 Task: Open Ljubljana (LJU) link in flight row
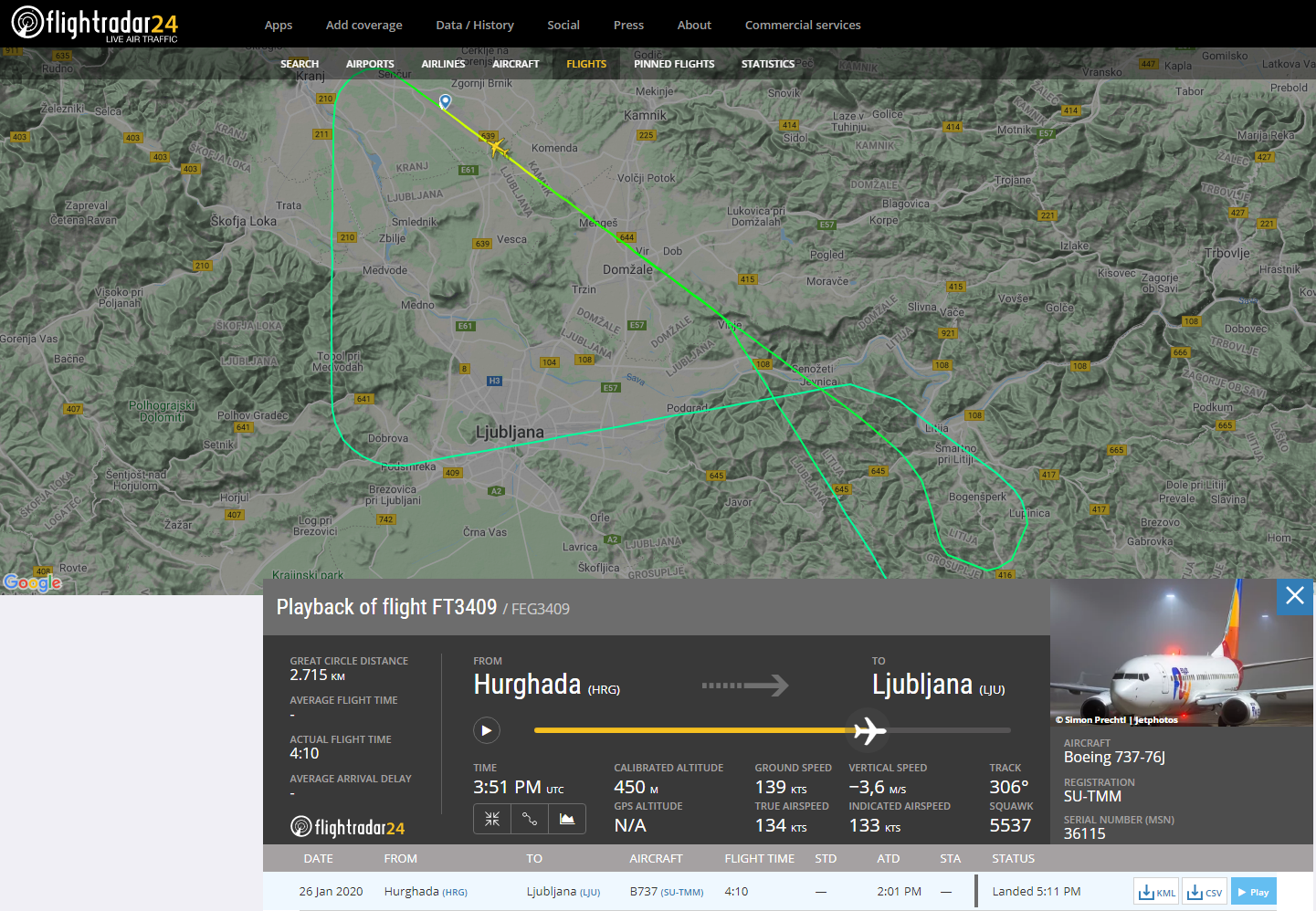[x=563, y=892]
